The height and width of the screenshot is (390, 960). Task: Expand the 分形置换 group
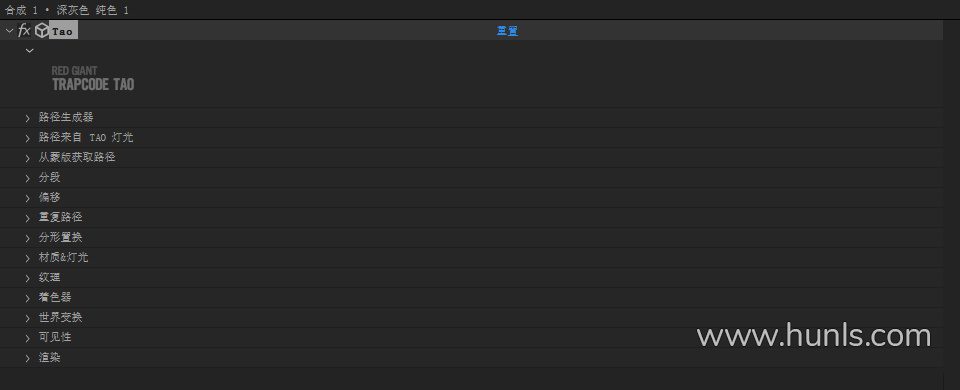click(28, 238)
